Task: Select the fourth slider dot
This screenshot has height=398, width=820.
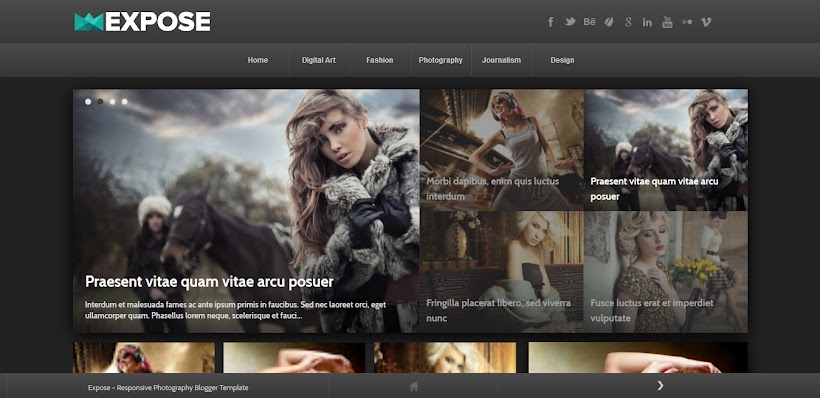Action: [x=124, y=101]
